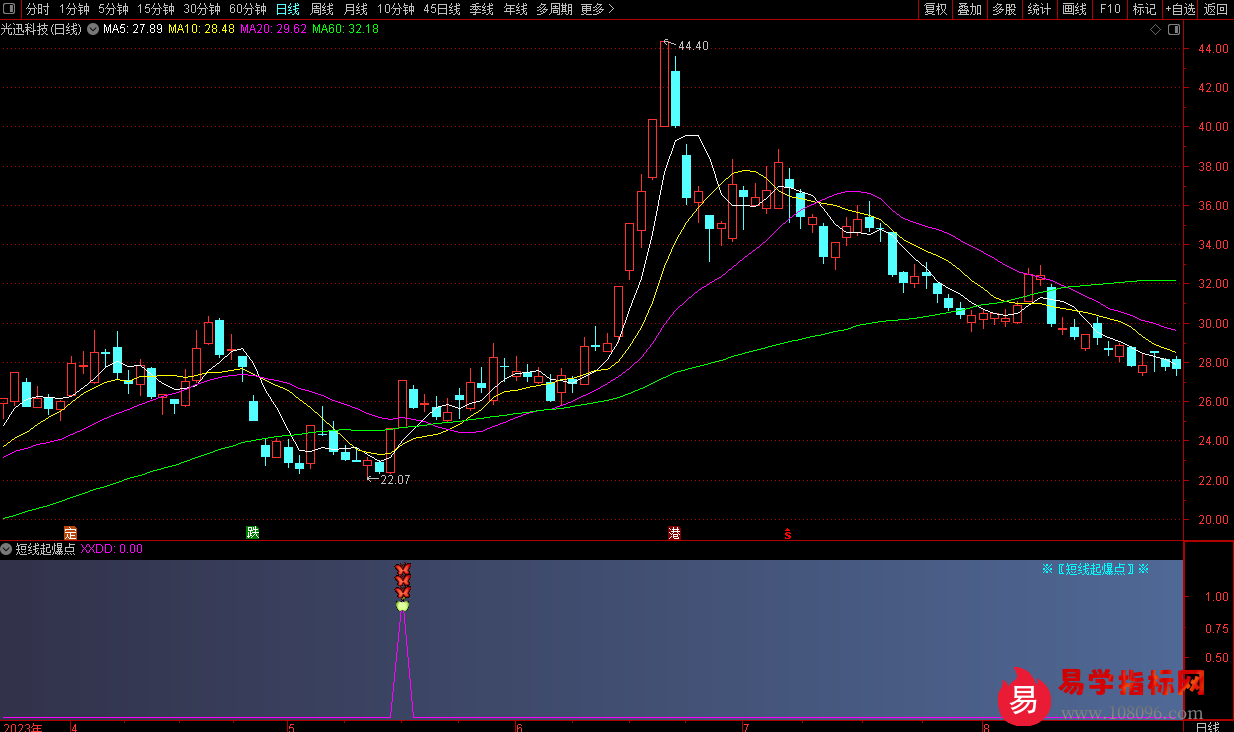1234x732 pixels.
Task: Click the panel layout icon at top-left
Action: pyautogui.click(x=9, y=9)
